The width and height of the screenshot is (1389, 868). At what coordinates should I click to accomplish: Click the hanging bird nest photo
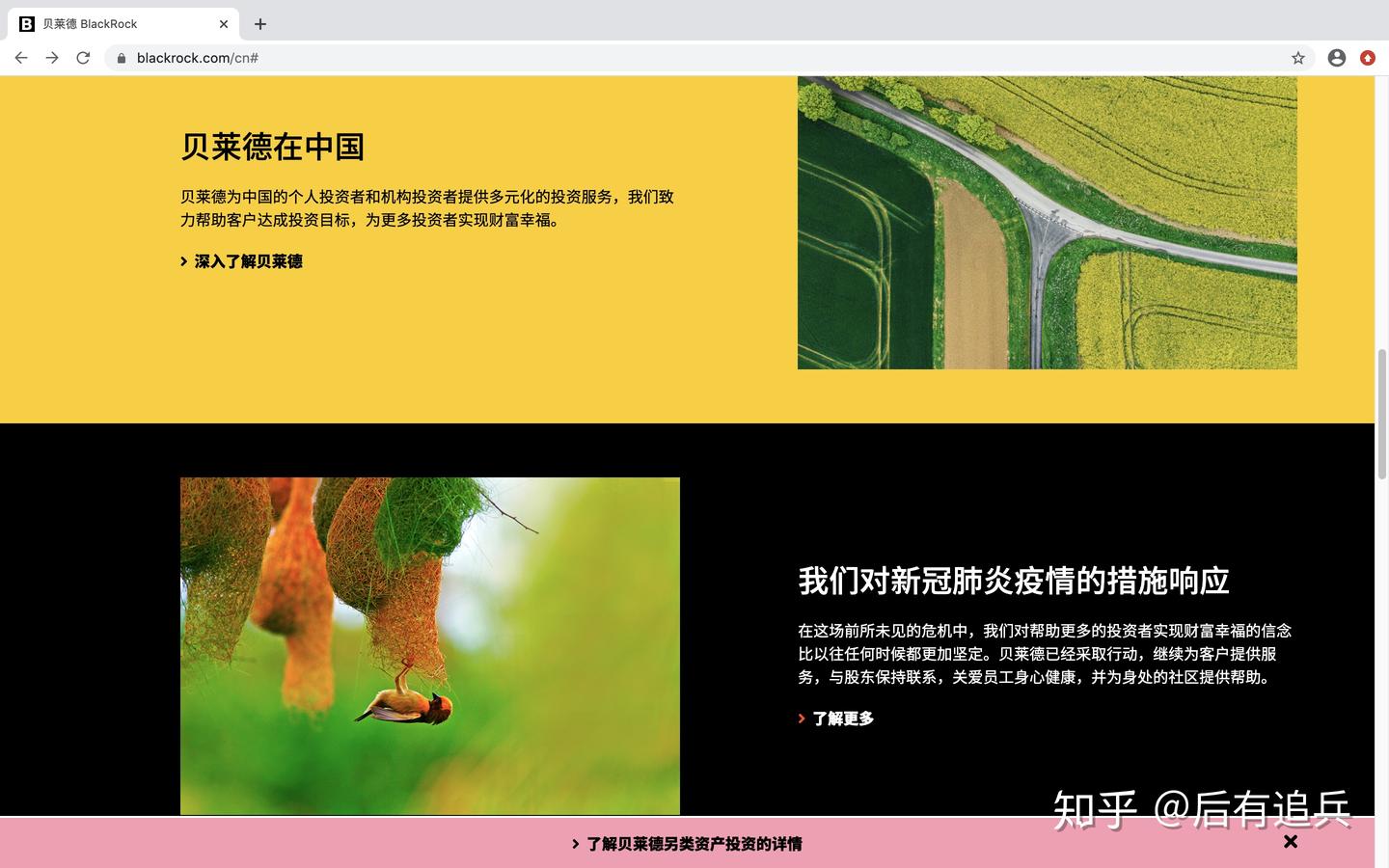click(429, 644)
